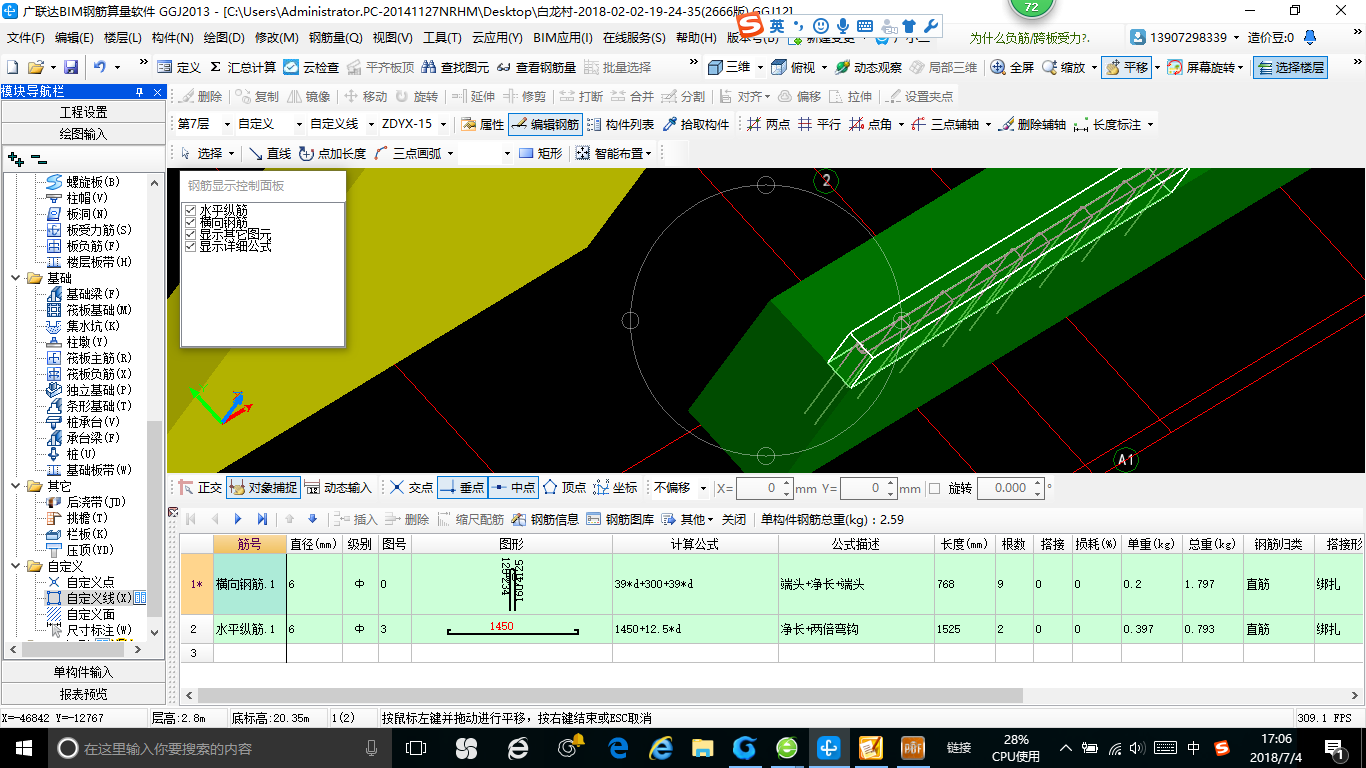Click horizontal scrollbar under rebar table
The image size is (1366, 768).
pos(610,695)
